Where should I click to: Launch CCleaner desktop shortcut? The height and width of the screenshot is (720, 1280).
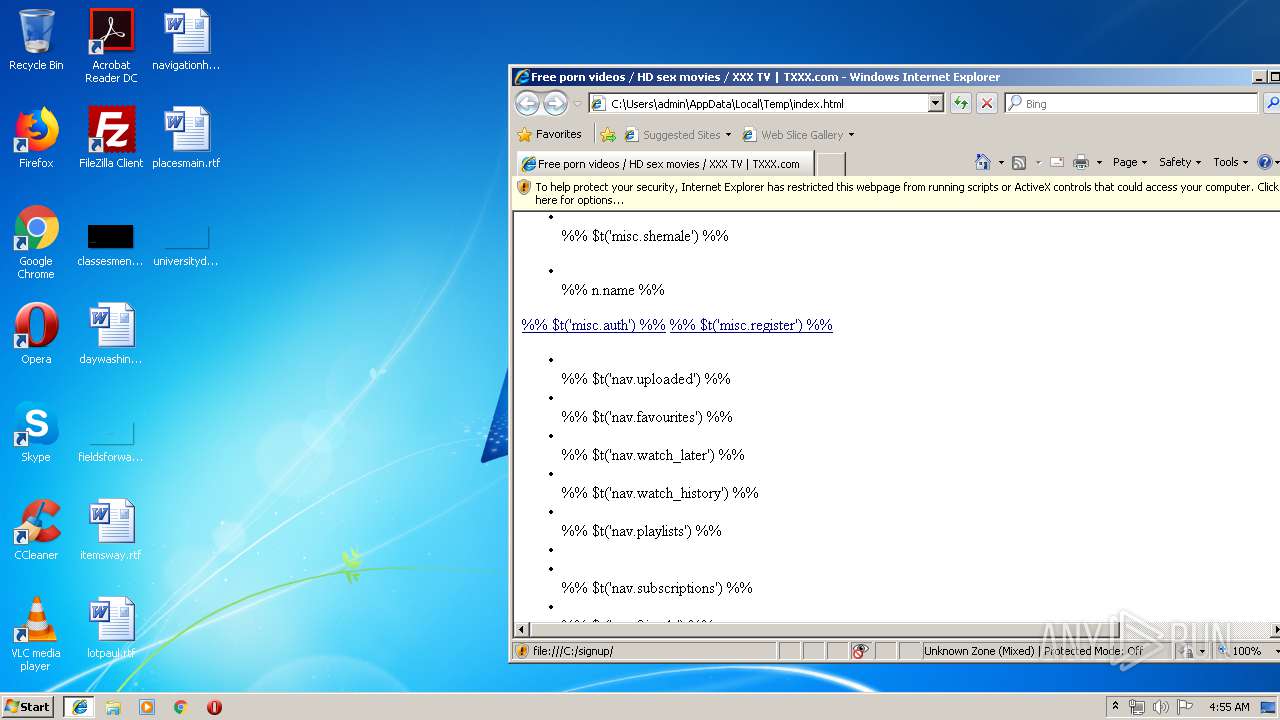click(36, 530)
